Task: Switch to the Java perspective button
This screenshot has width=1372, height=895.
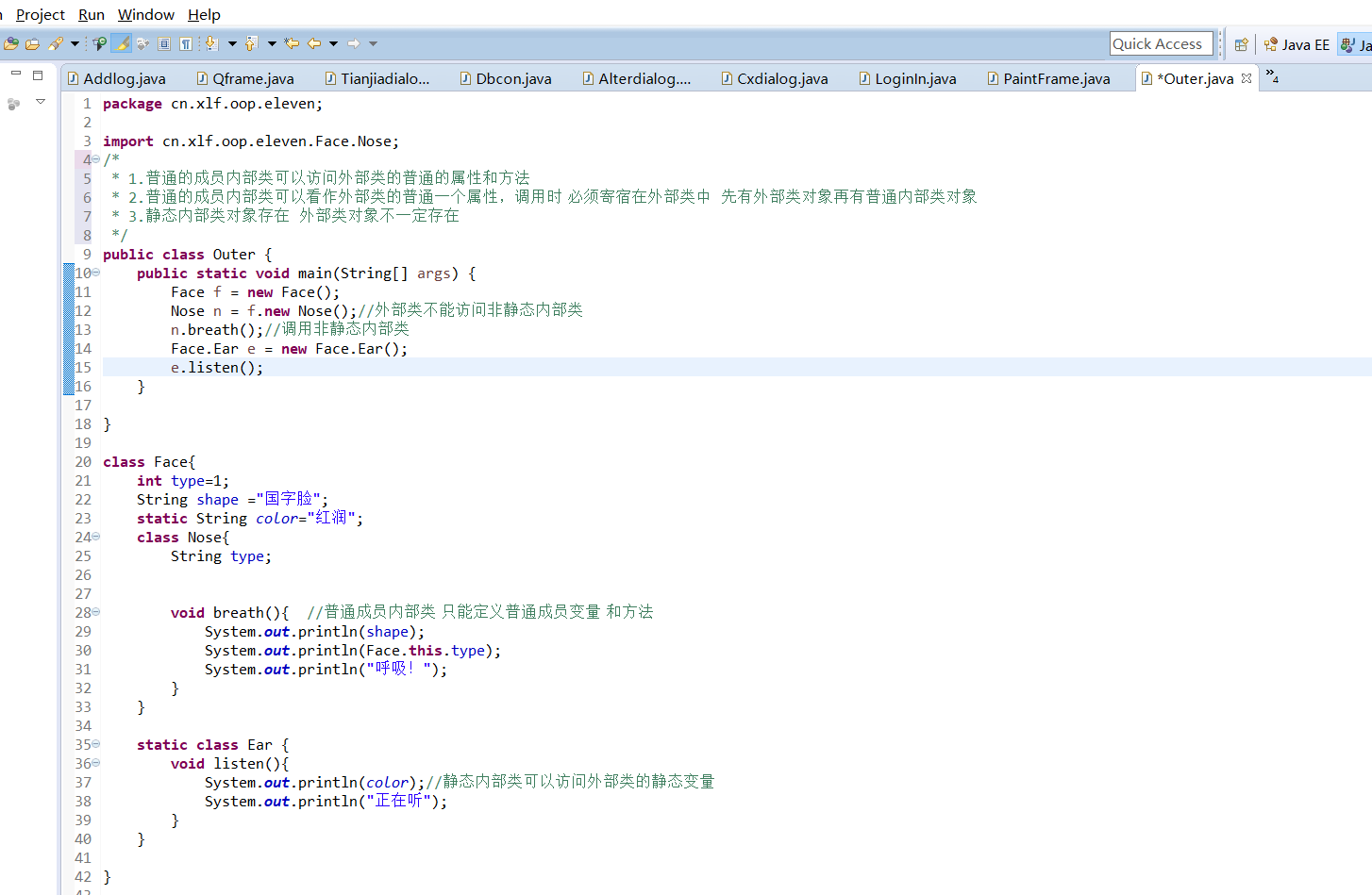Action: tap(1356, 44)
